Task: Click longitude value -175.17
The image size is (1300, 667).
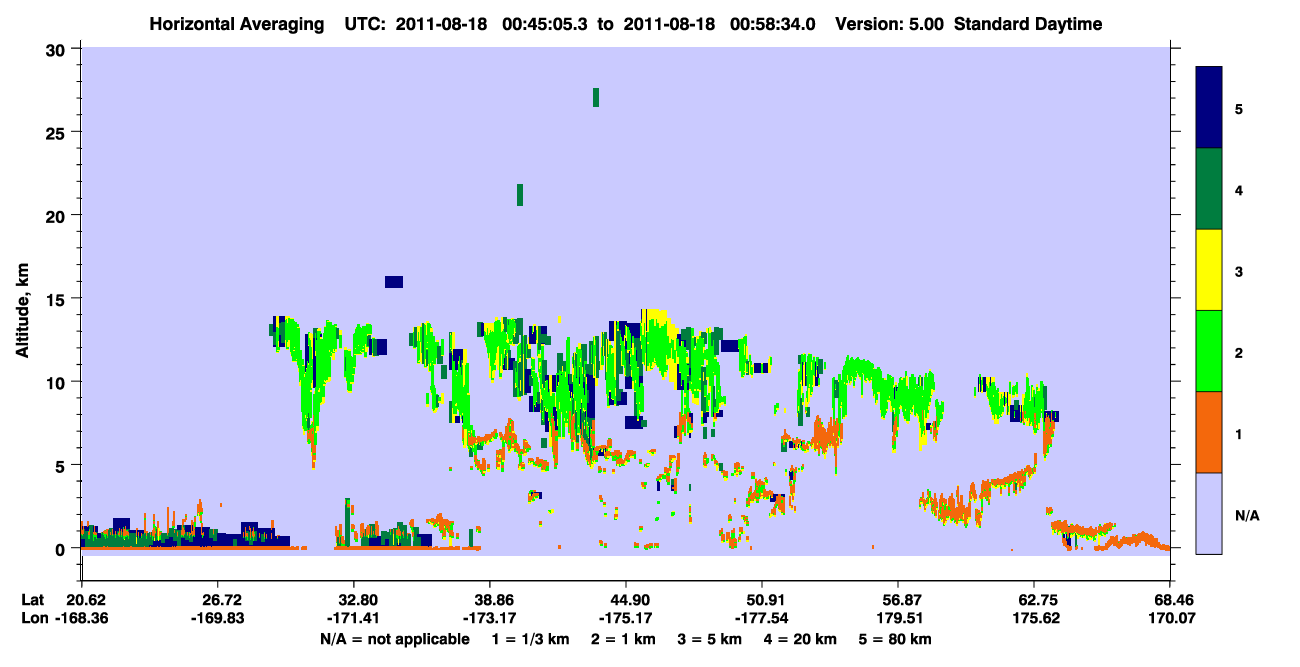Action: point(625,618)
